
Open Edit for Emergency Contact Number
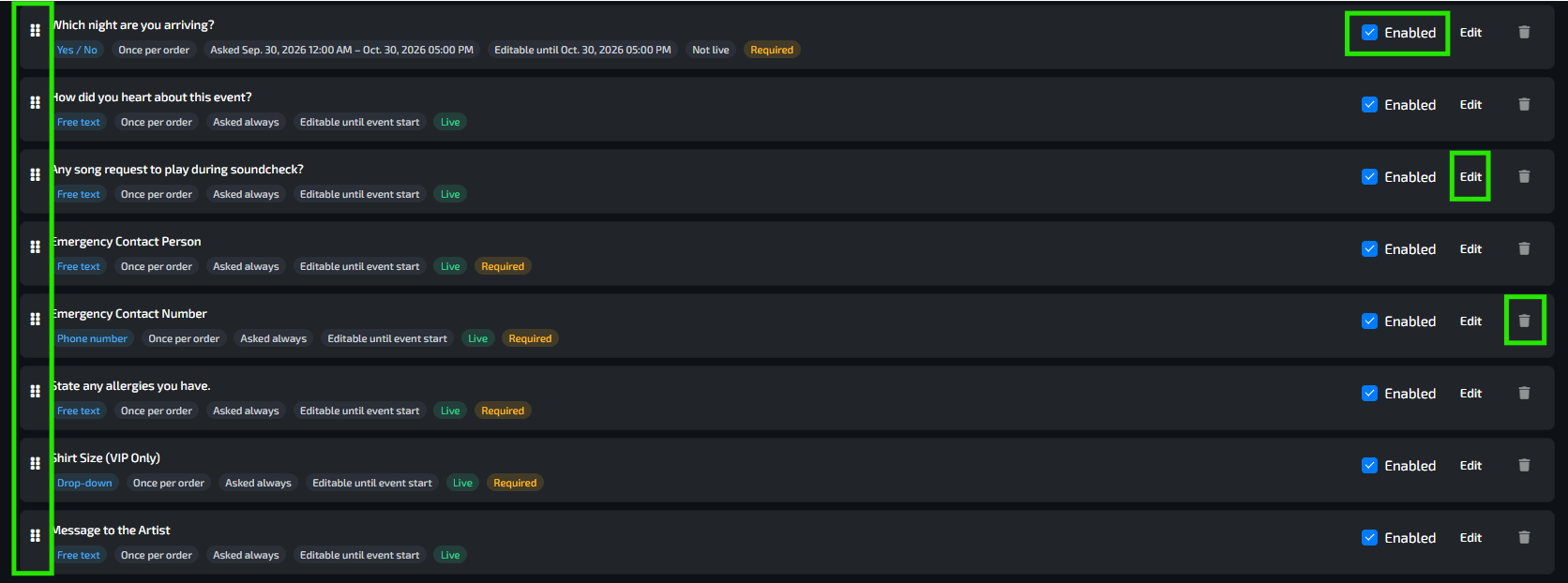tap(1470, 321)
